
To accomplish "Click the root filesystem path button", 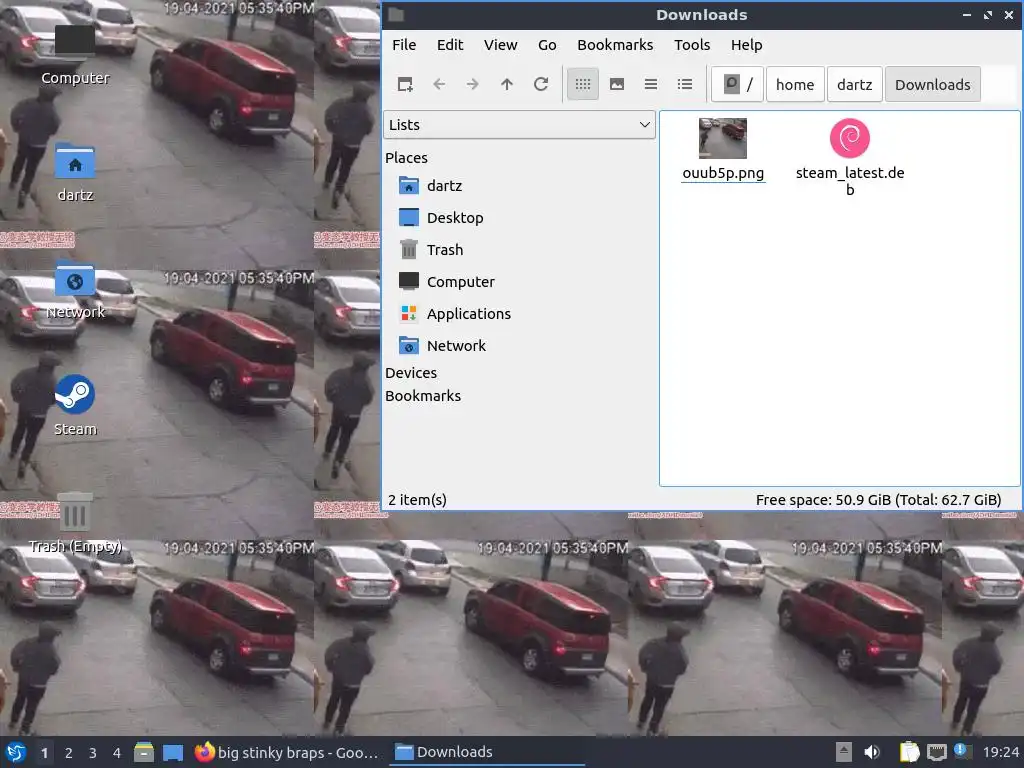I will (737, 84).
